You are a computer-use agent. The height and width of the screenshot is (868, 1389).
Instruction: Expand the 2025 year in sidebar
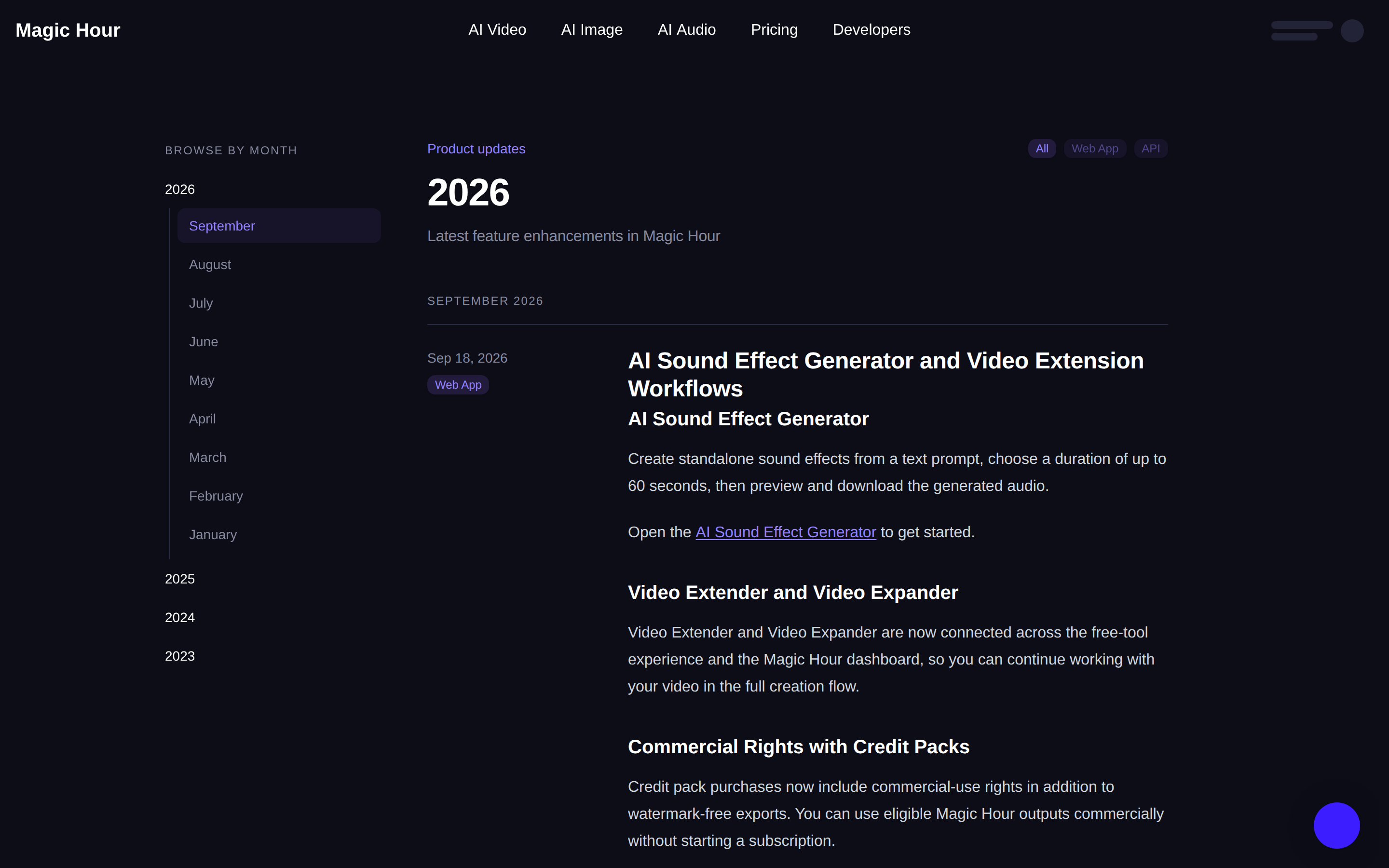coord(179,579)
